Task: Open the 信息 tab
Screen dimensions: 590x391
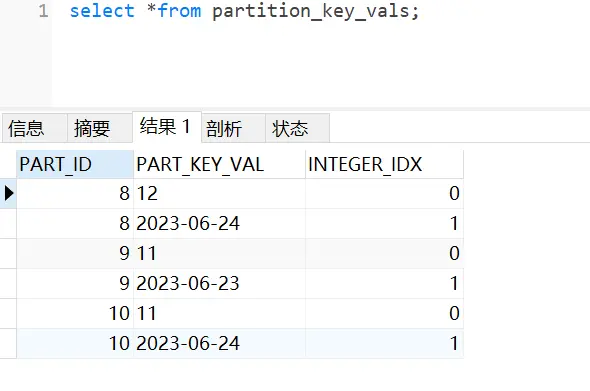Action: (x=35, y=128)
